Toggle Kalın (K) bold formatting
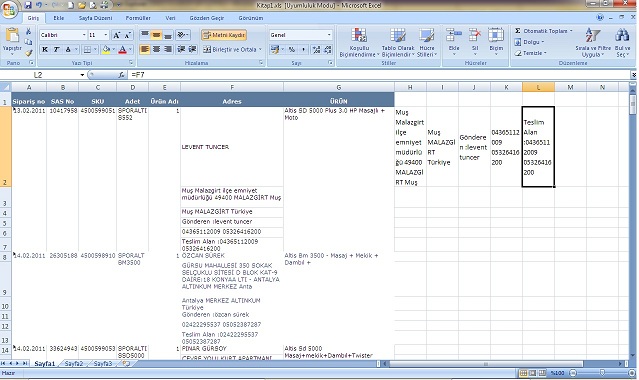 pos(45,50)
